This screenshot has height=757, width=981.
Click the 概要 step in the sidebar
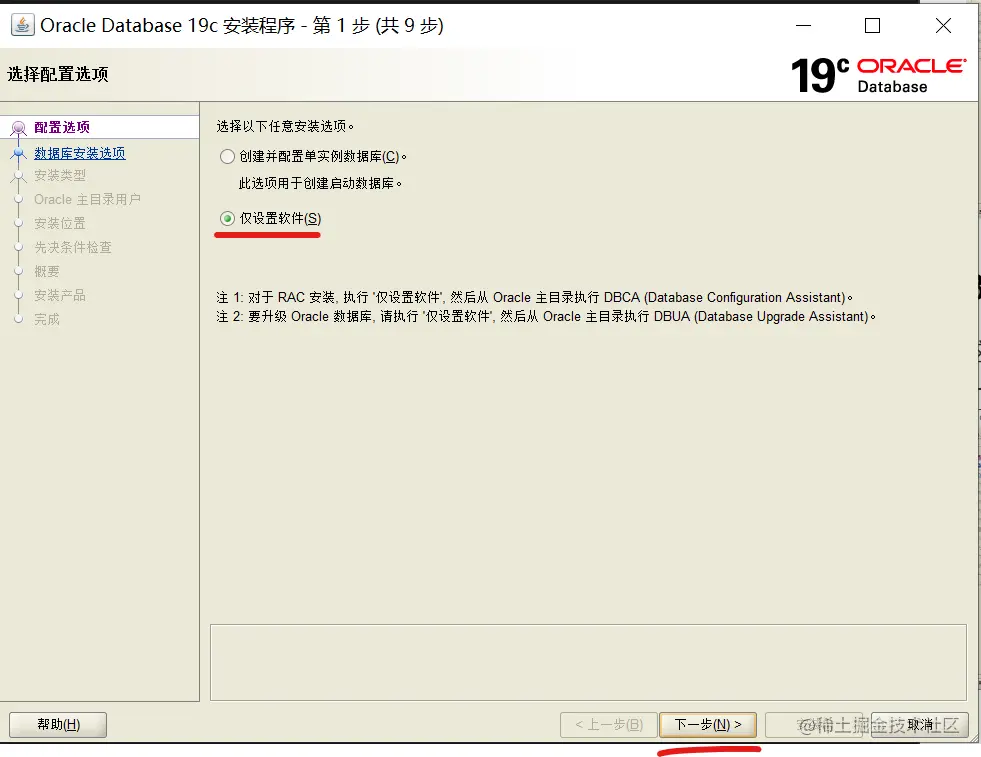click(x=47, y=271)
